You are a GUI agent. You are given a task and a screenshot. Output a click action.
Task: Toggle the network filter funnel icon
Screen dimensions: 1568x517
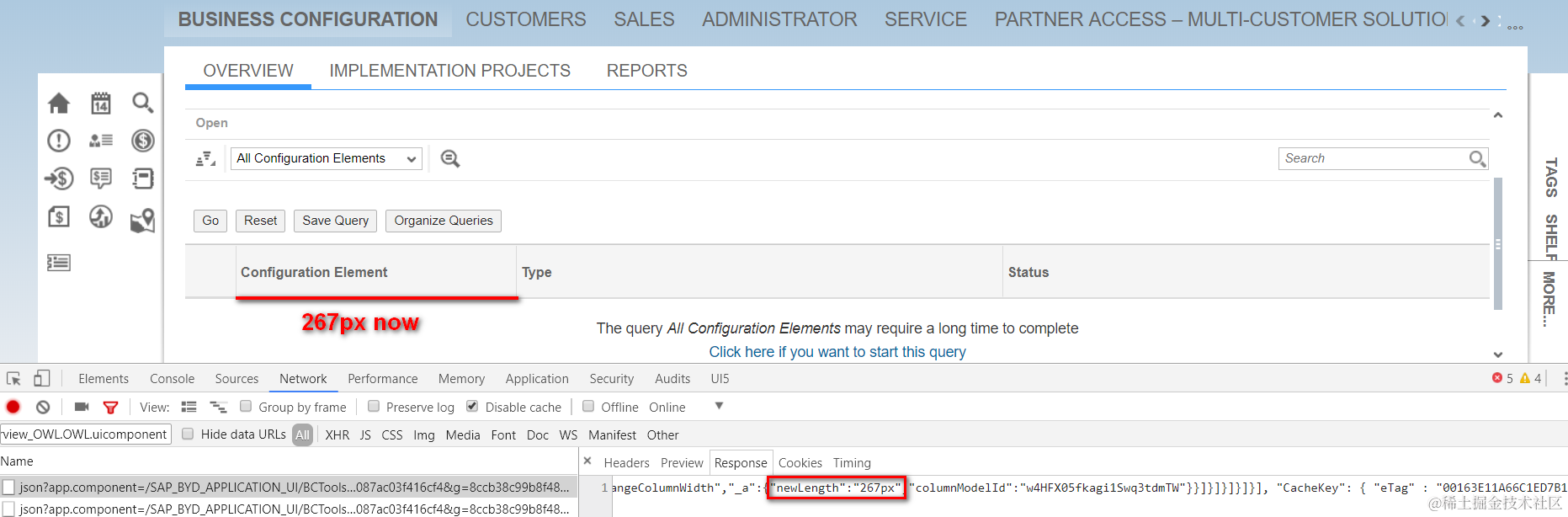tap(110, 408)
